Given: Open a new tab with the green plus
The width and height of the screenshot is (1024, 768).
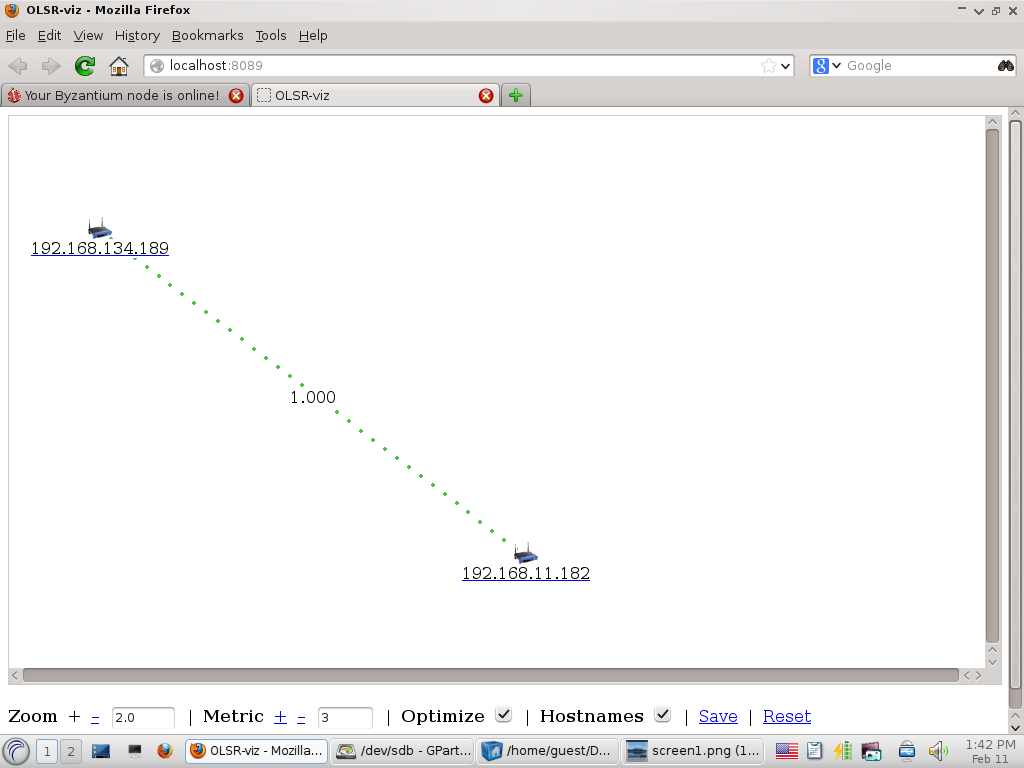Looking at the screenshot, I should point(515,95).
